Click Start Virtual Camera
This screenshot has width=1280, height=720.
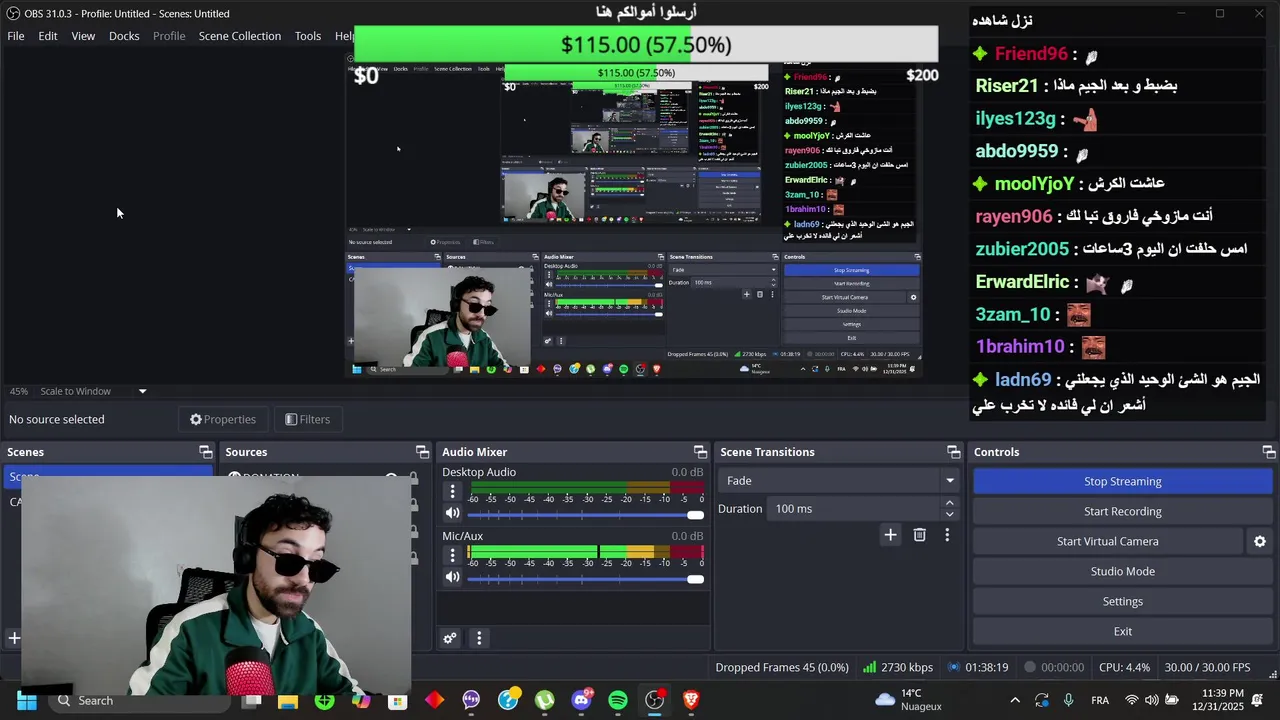click(1108, 541)
